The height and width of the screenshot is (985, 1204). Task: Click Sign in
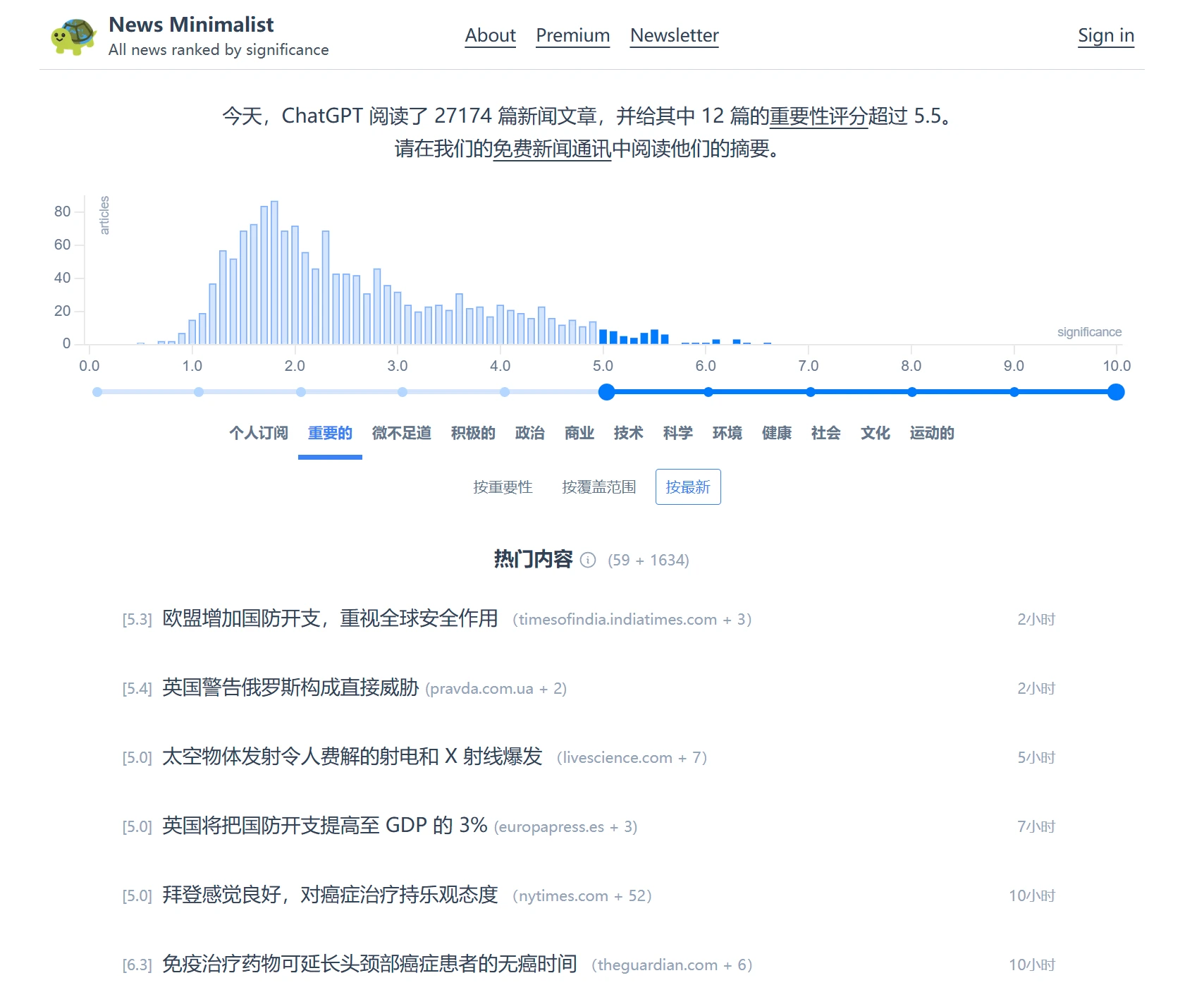point(1106,35)
